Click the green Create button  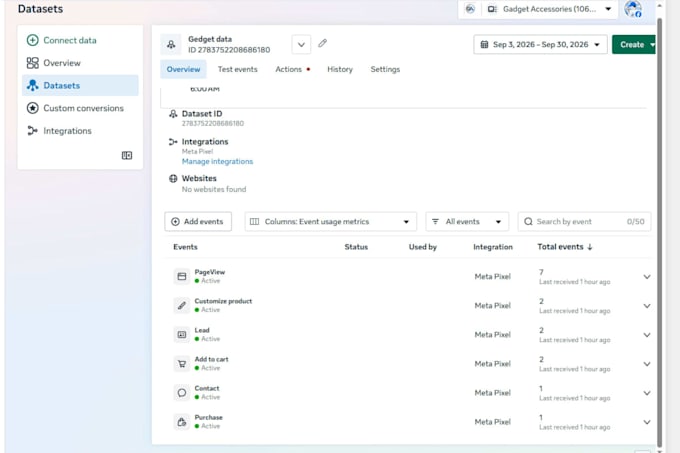(633, 45)
